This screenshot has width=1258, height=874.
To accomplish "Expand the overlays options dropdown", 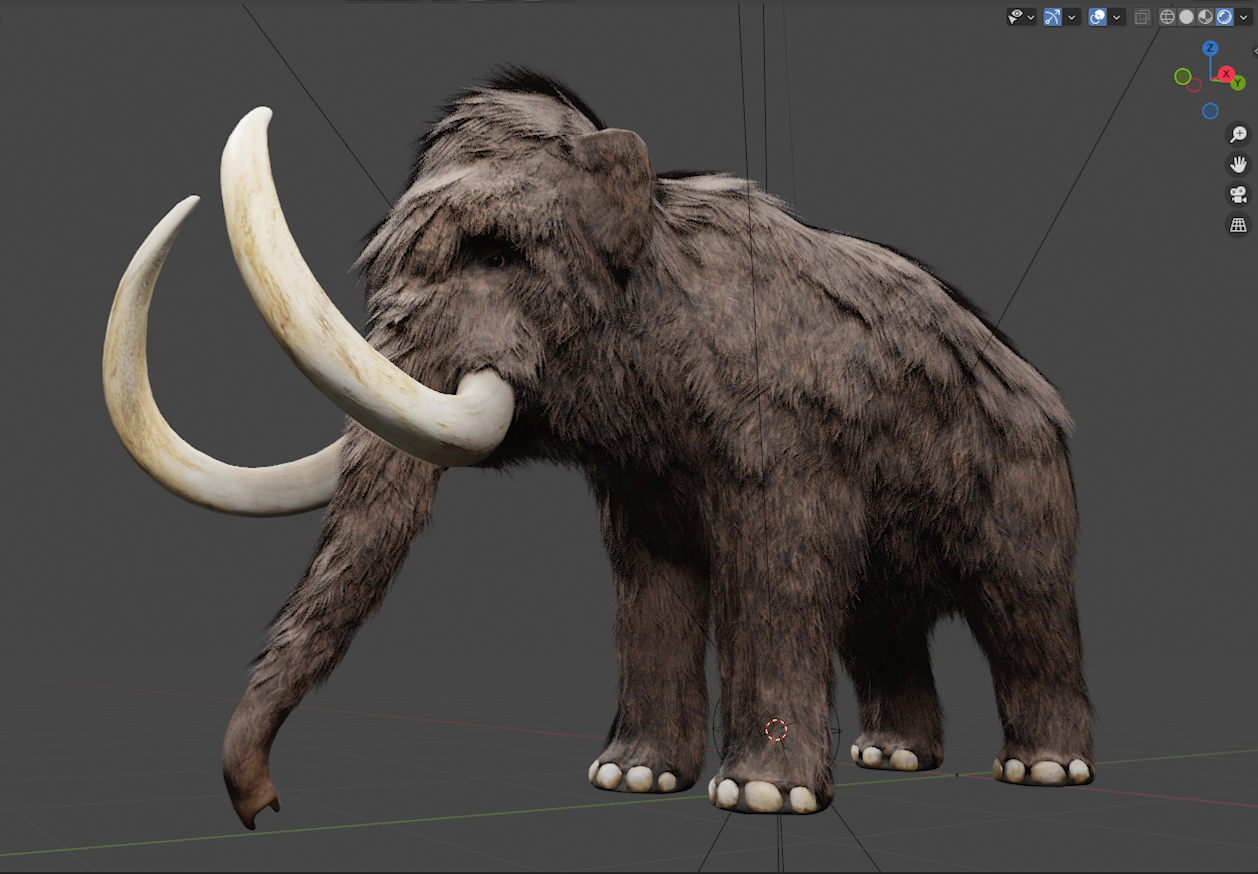I will (1117, 17).
